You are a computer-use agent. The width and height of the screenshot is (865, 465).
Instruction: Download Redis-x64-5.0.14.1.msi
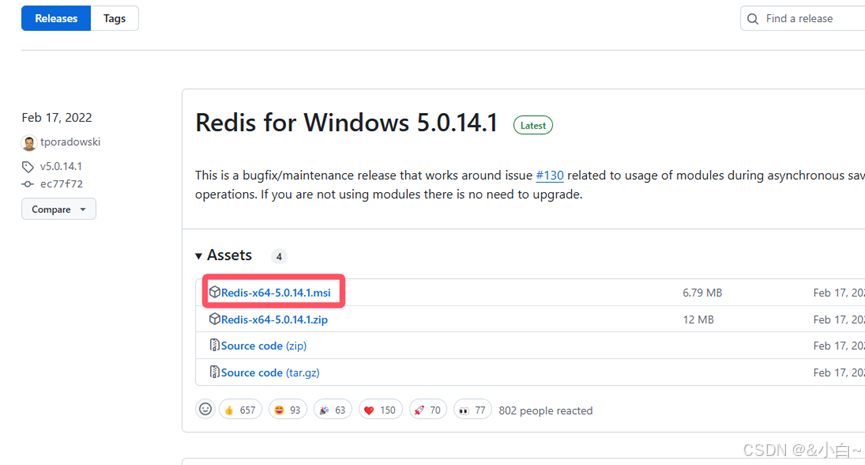pyautogui.click(x=276, y=292)
